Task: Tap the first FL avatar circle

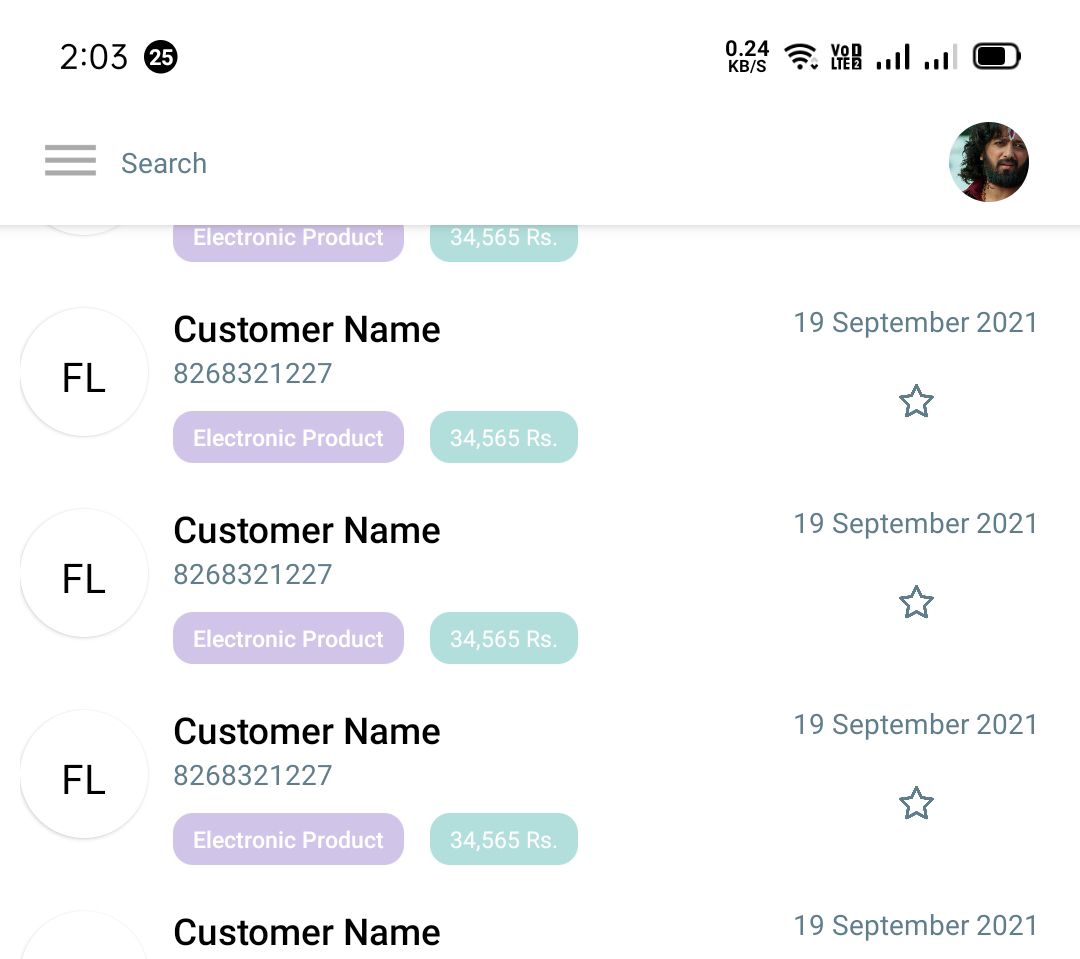Action: coord(84,372)
